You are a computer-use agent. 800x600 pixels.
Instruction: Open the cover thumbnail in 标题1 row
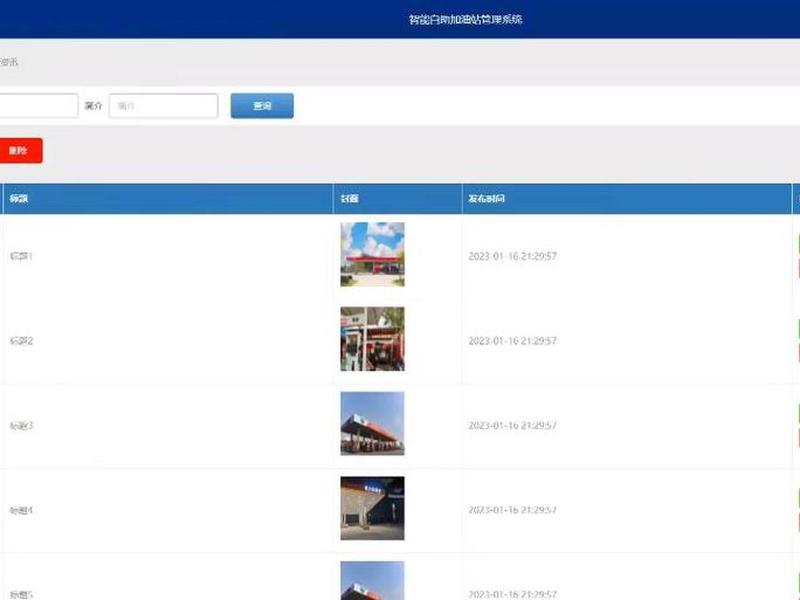coord(372,254)
